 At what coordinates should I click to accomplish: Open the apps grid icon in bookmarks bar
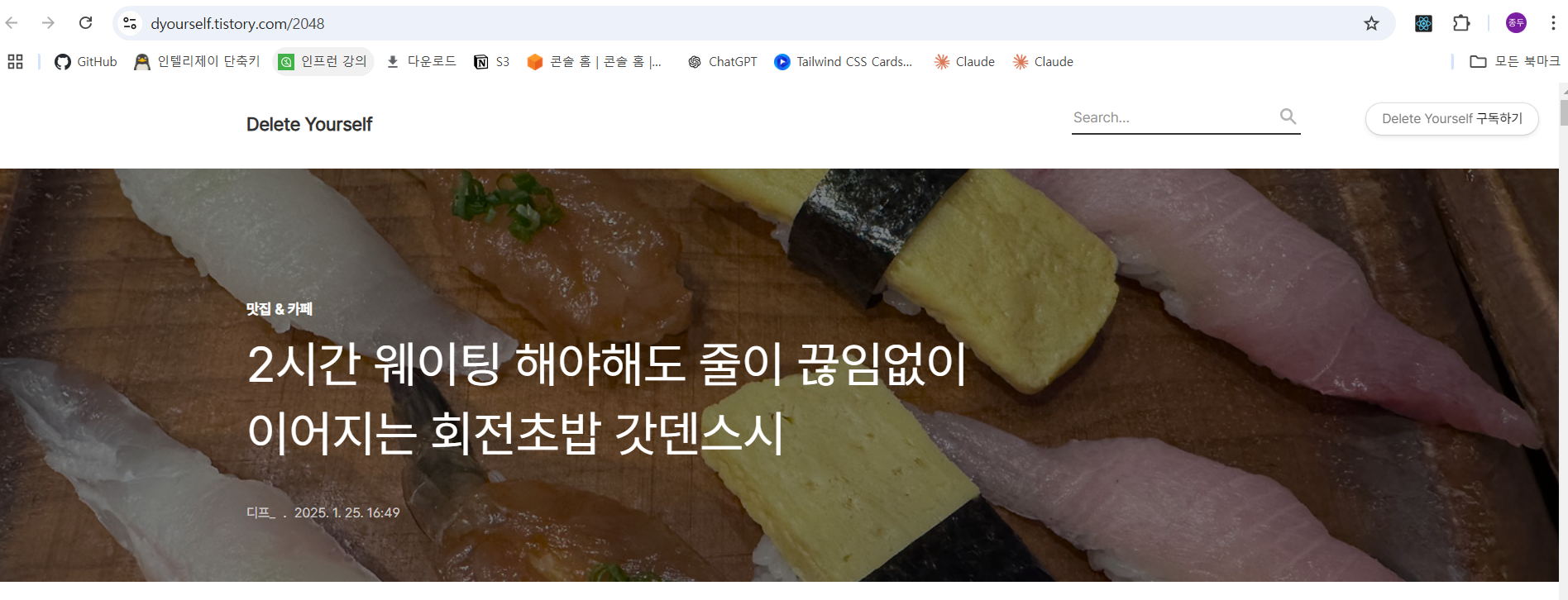tap(15, 62)
